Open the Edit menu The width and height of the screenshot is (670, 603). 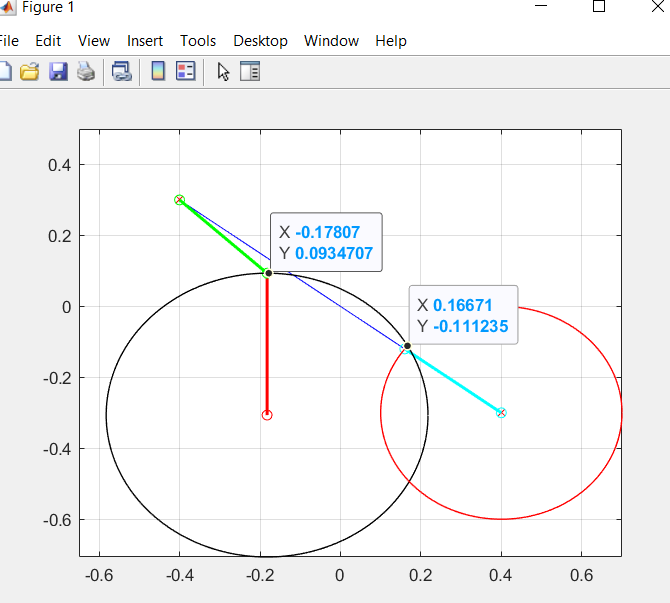pos(48,41)
